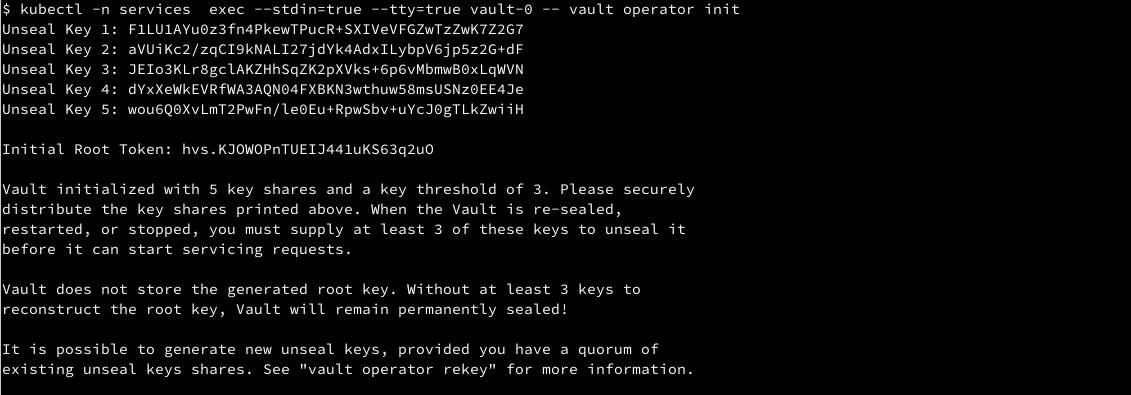Click the 'before it can start servicing requests' line
Image resolution: width=1131 pixels, height=395 pixels.
pos(177,249)
